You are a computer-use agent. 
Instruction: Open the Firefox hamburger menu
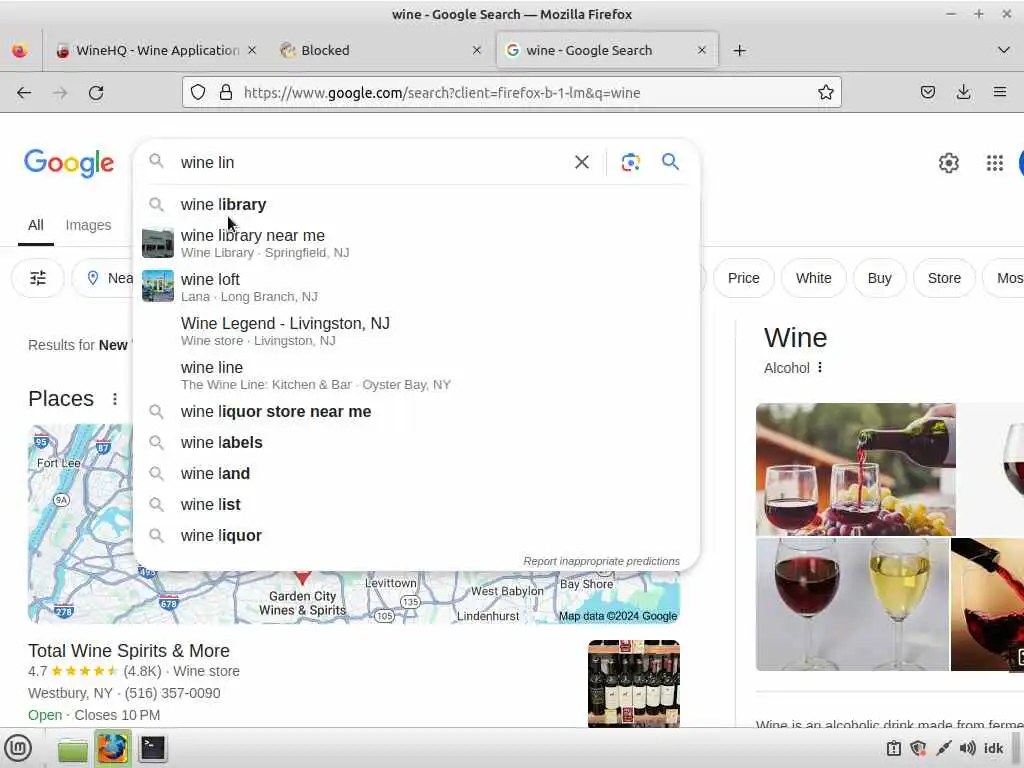click(x=1000, y=93)
